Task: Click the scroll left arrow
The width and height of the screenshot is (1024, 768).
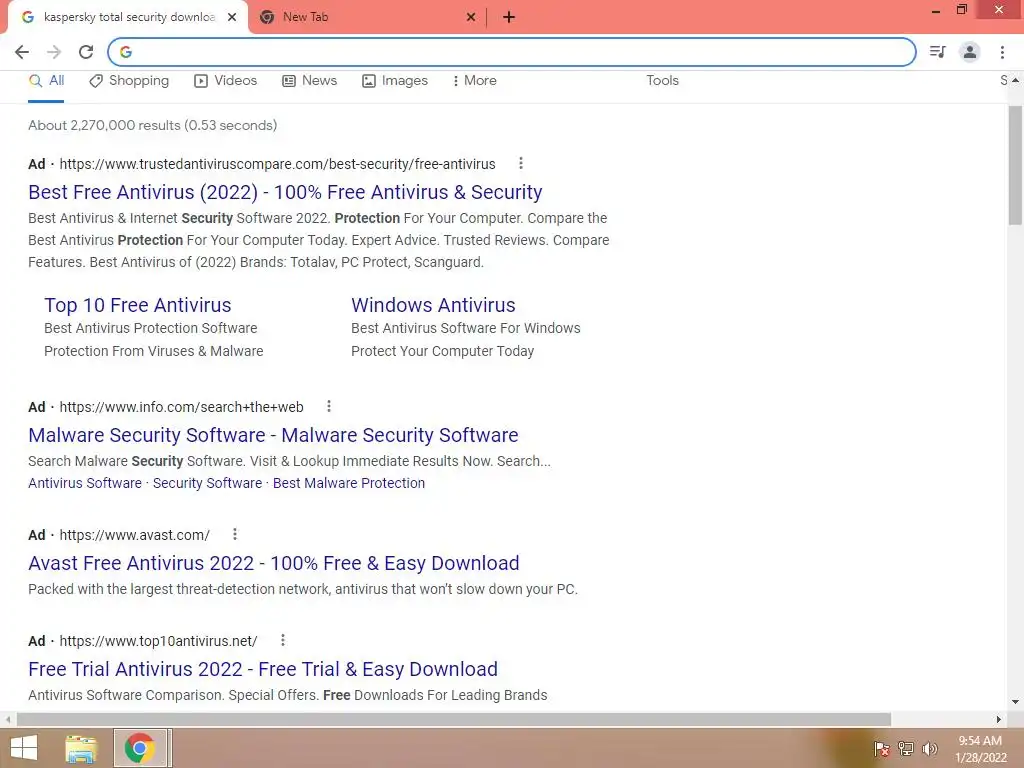Action: (x=8, y=719)
